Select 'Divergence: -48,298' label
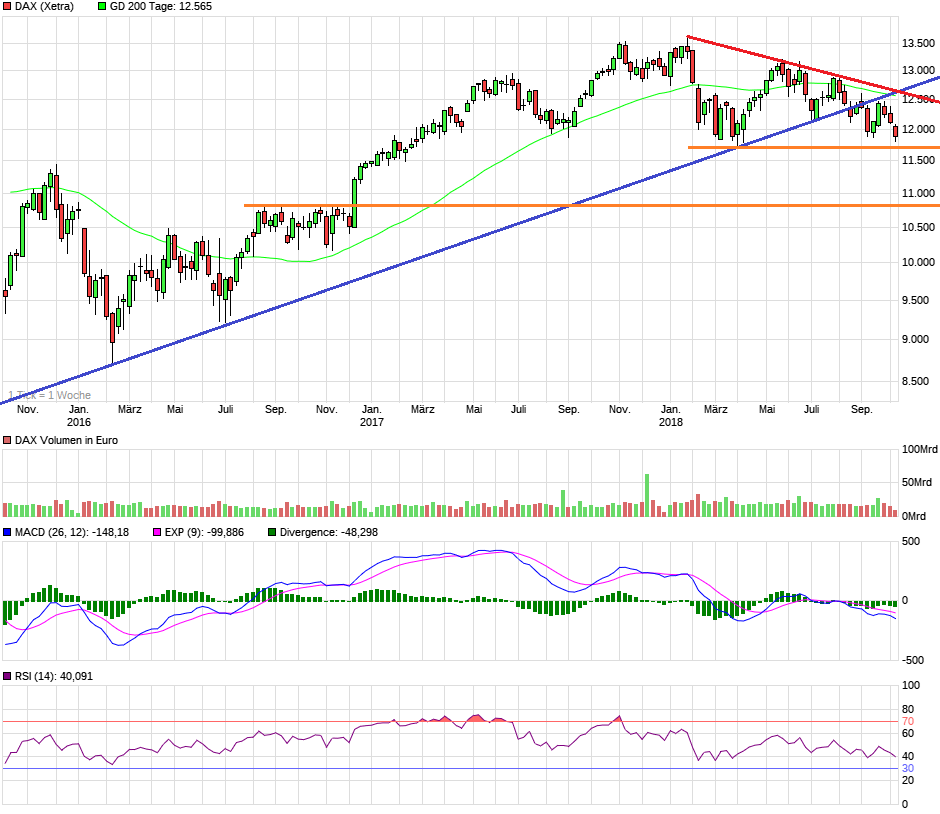The image size is (940, 814). (329, 532)
